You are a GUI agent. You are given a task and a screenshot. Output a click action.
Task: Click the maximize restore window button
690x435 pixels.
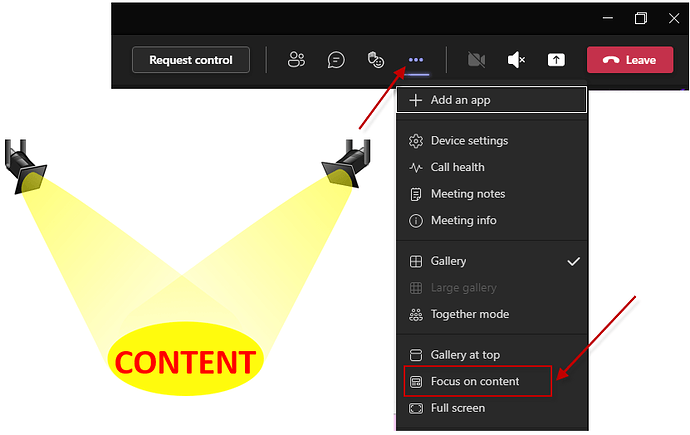[x=641, y=18]
